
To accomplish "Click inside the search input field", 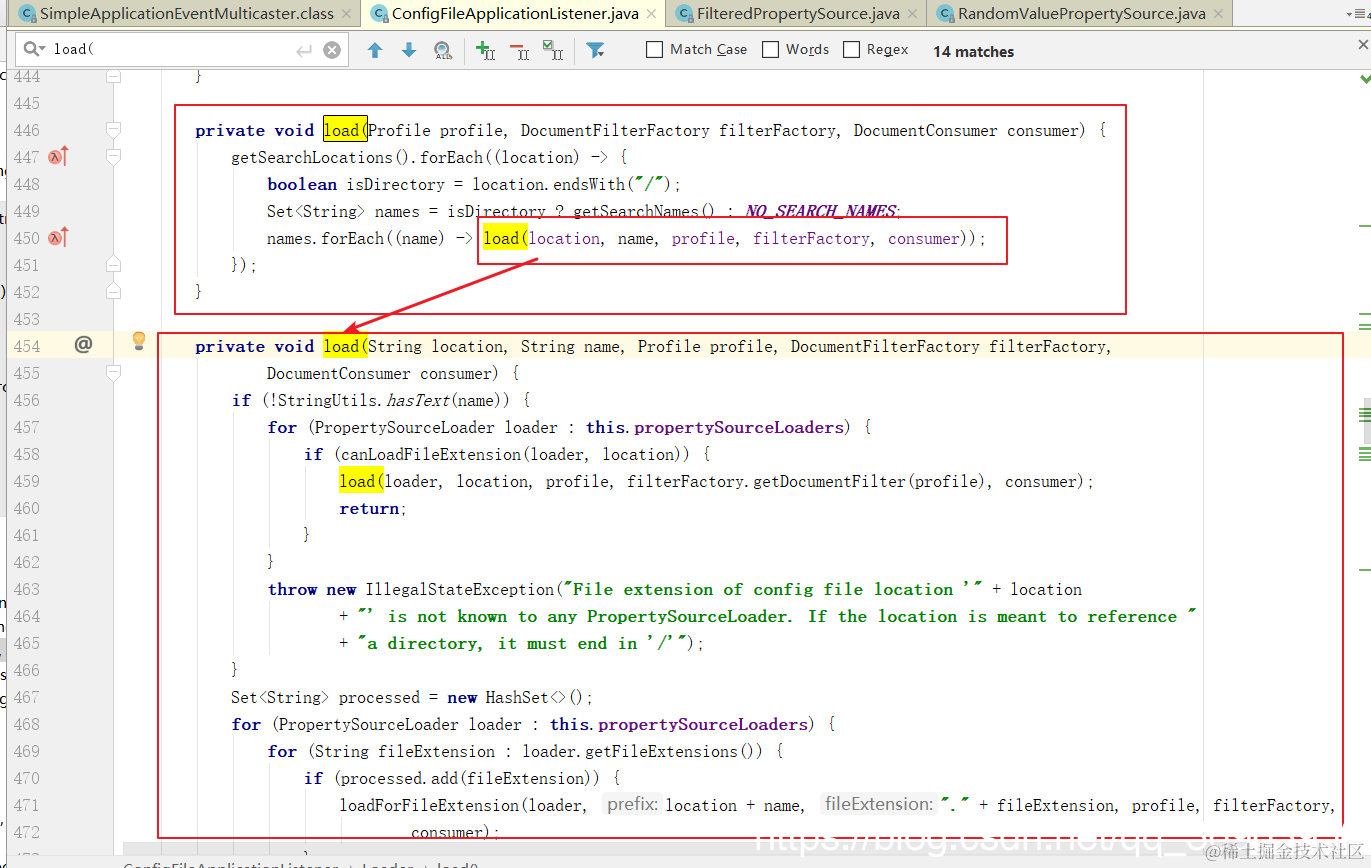I will [180, 50].
